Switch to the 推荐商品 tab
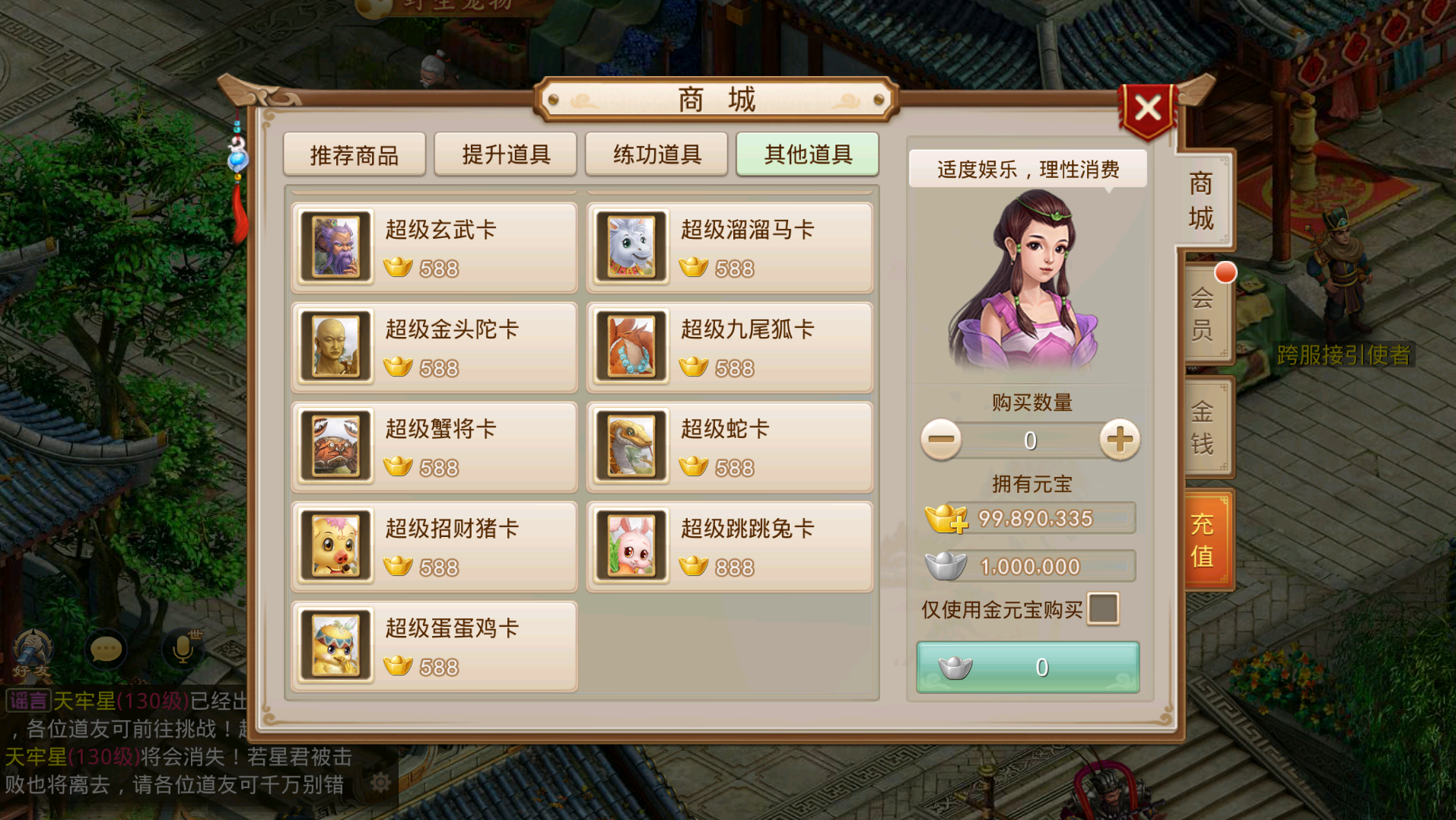Screen dimensions: 1456x820 pos(354,154)
